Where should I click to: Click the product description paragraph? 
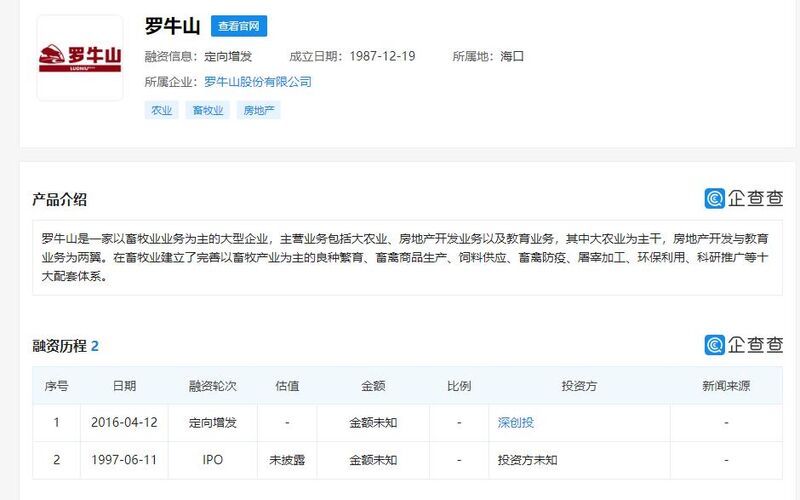(407, 258)
